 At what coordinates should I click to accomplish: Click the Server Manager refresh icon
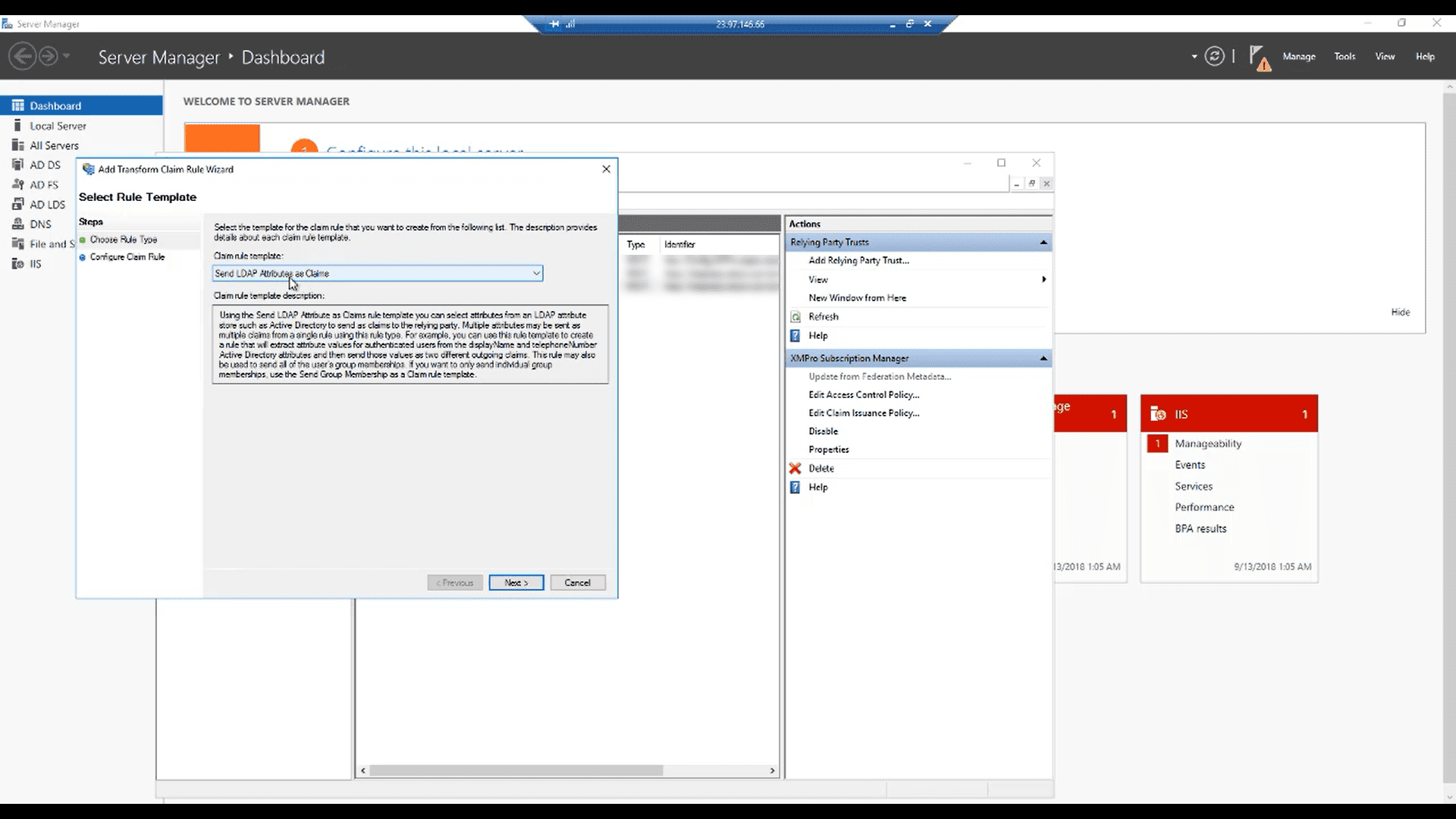pyautogui.click(x=1214, y=57)
